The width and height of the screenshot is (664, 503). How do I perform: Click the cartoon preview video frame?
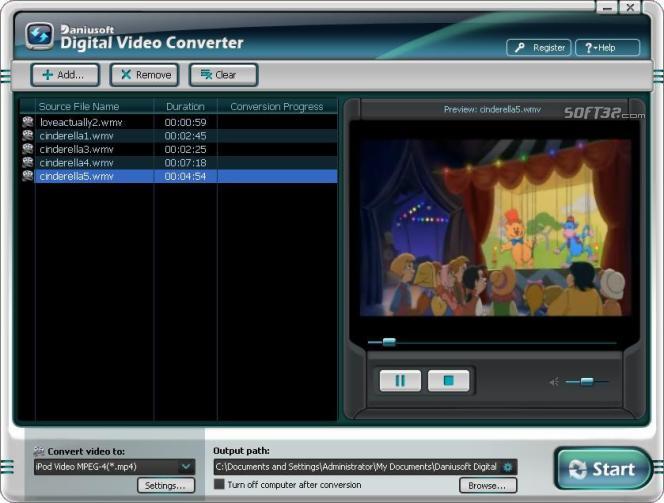(x=495, y=228)
